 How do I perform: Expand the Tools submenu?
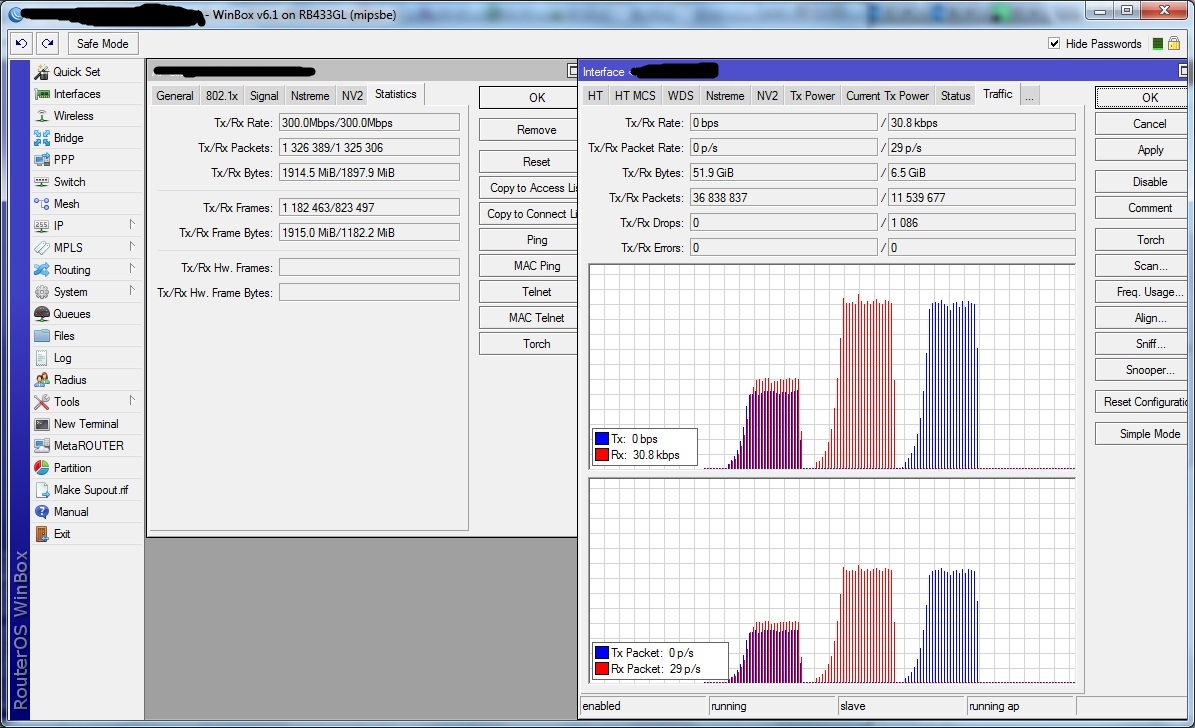[x=131, y=401]
